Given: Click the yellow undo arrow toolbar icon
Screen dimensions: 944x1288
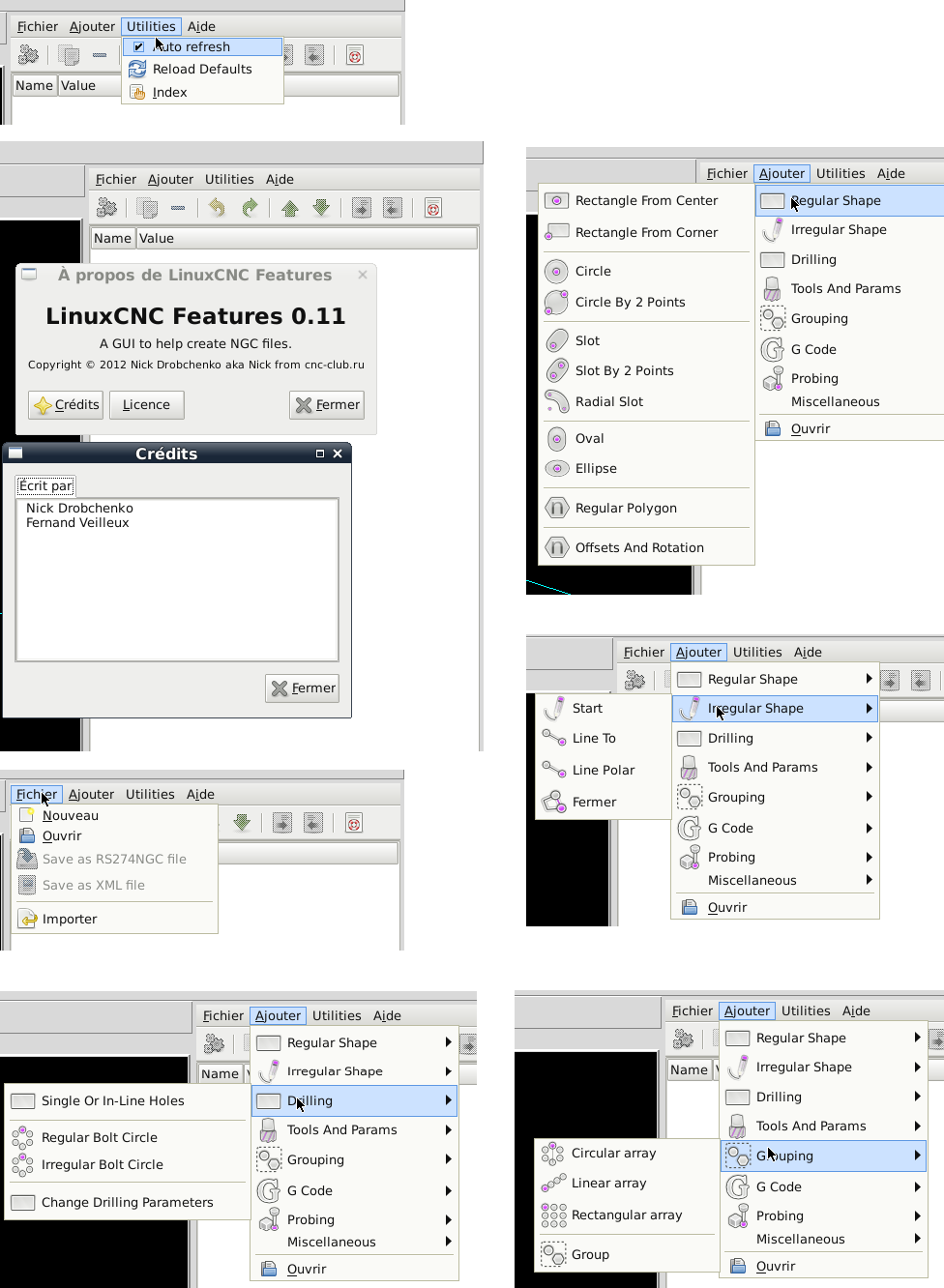Looking at the screenshot, I should 217,208.
